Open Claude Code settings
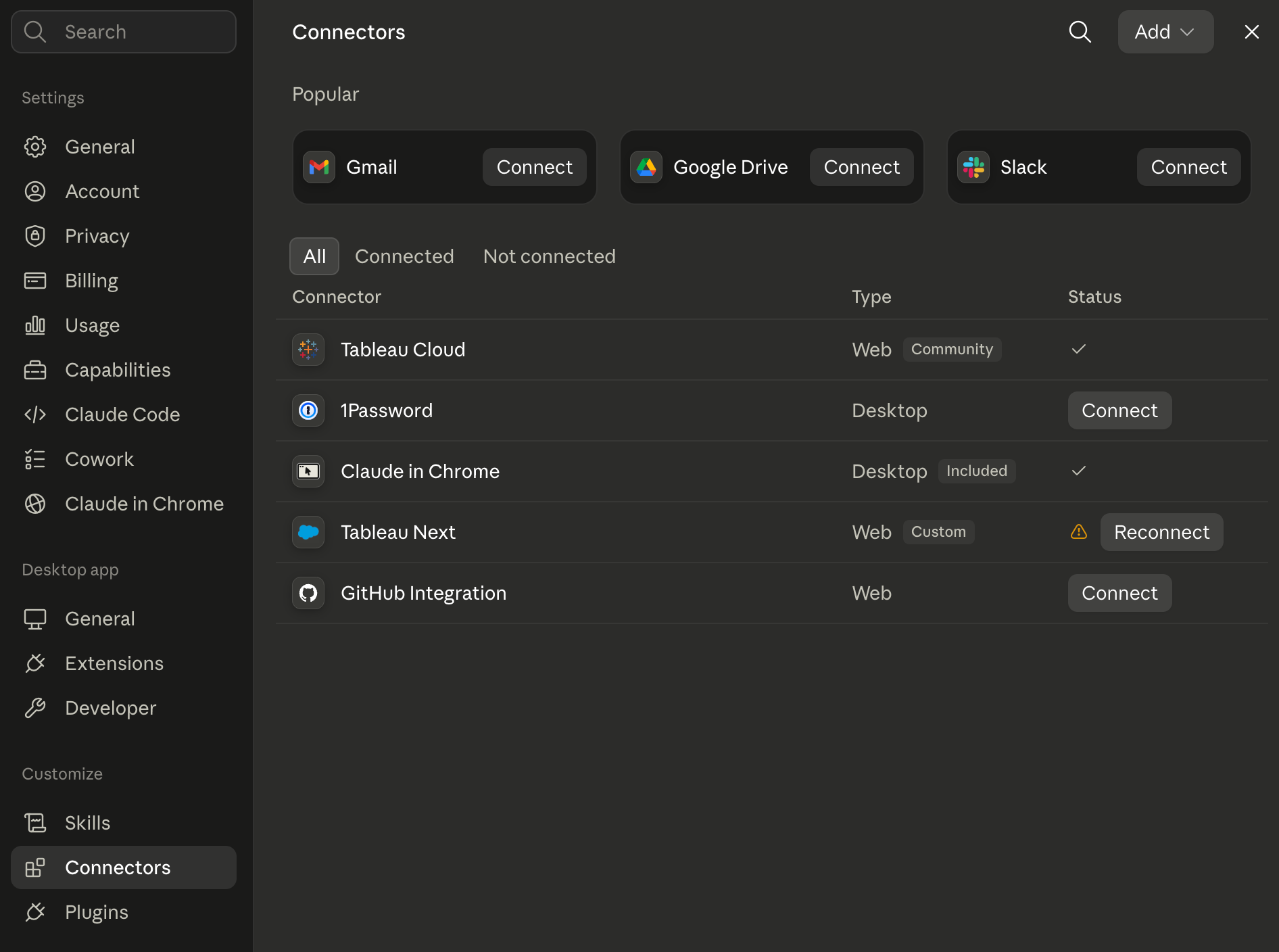1279x952 pixels. click(x=124, y=414)
